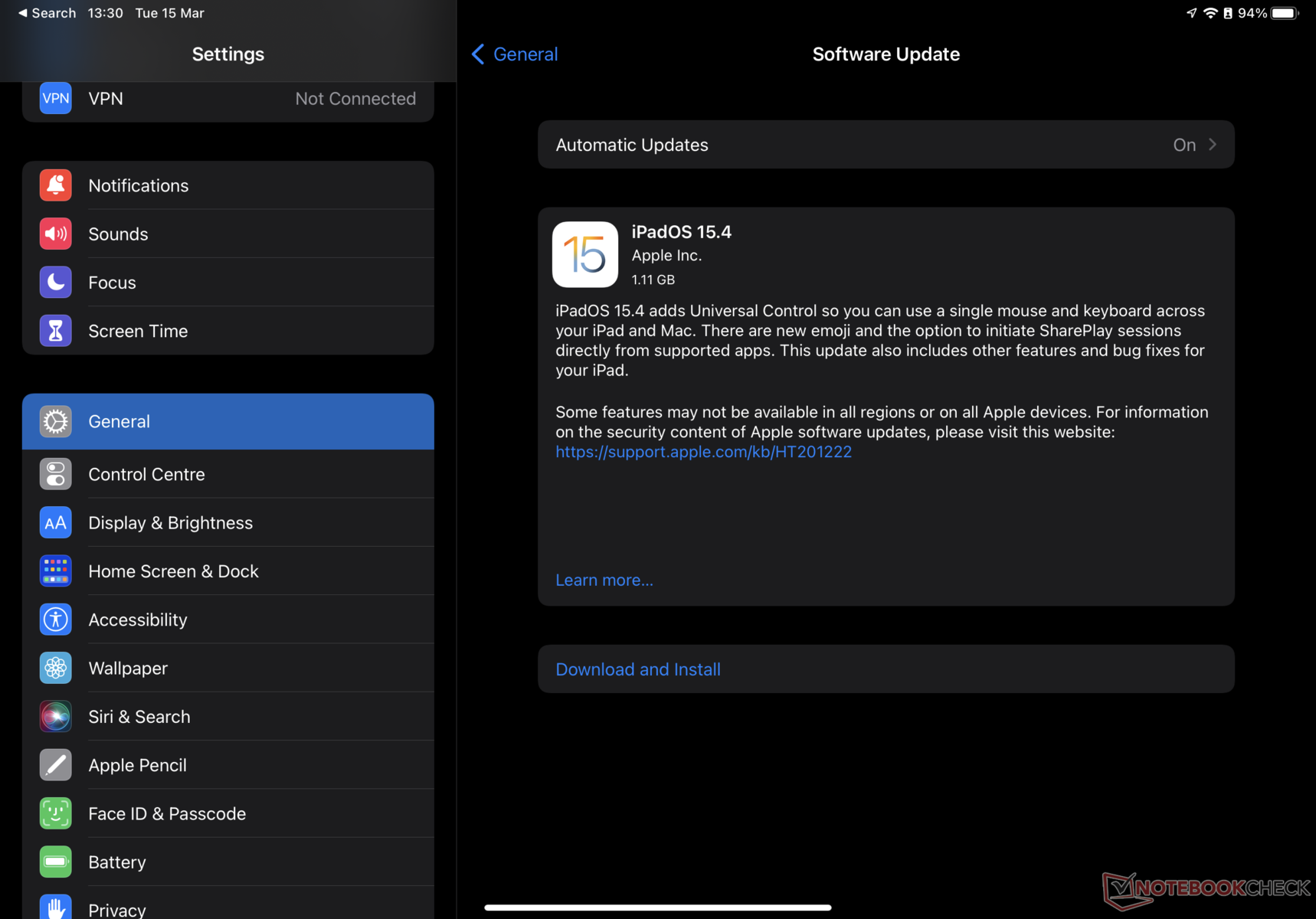Tap the Siri & Search icon
This screenshot has width=1316, height=919.
point(56,717)
